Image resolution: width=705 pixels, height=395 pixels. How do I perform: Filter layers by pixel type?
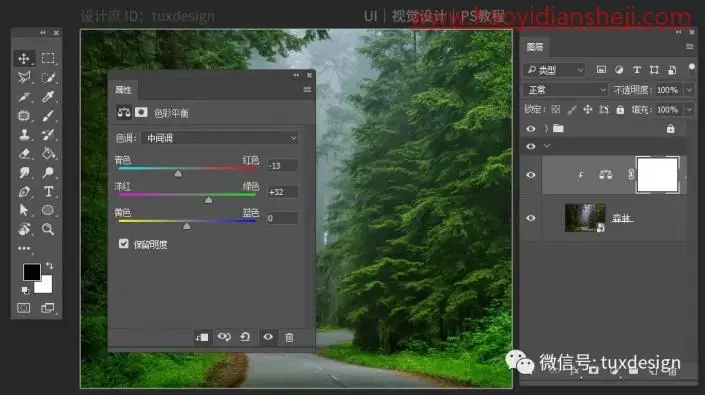[x=601, y=69]
